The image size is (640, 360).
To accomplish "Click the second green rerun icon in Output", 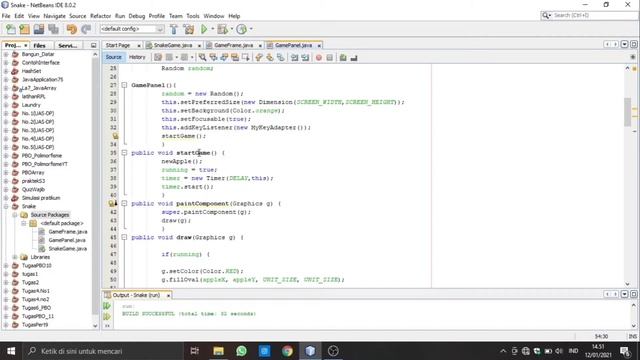I will coord(107,316).
